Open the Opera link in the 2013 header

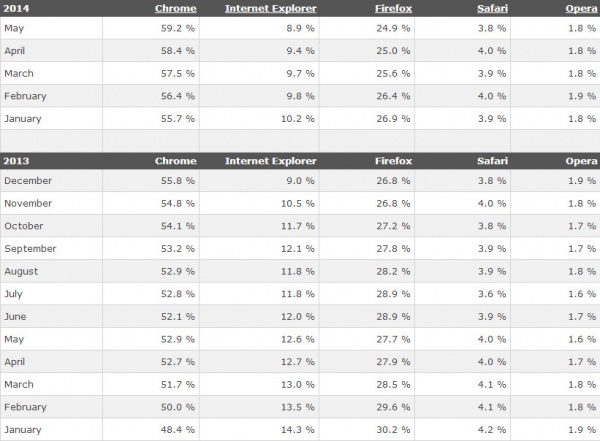pyautogui.click(x=581, y=161)
